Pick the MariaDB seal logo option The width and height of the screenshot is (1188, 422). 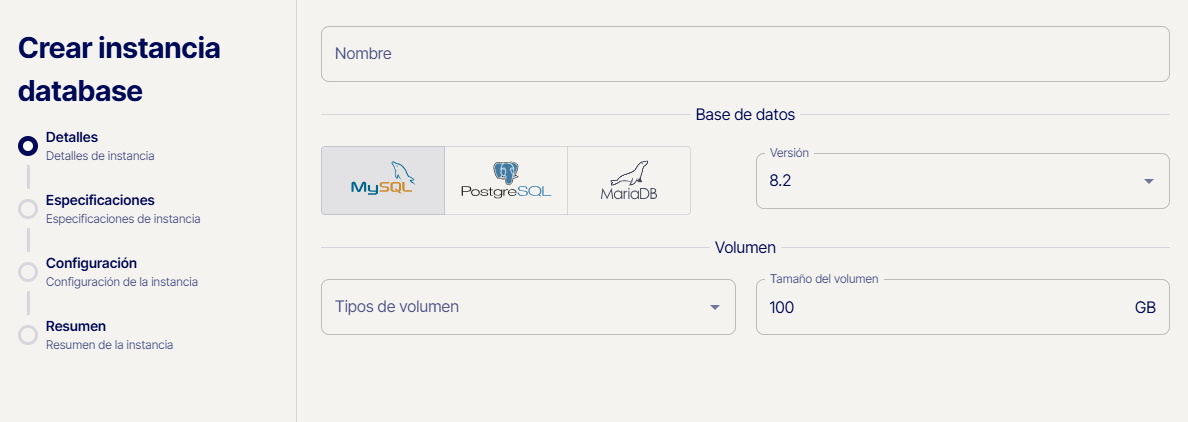point(629,180)
